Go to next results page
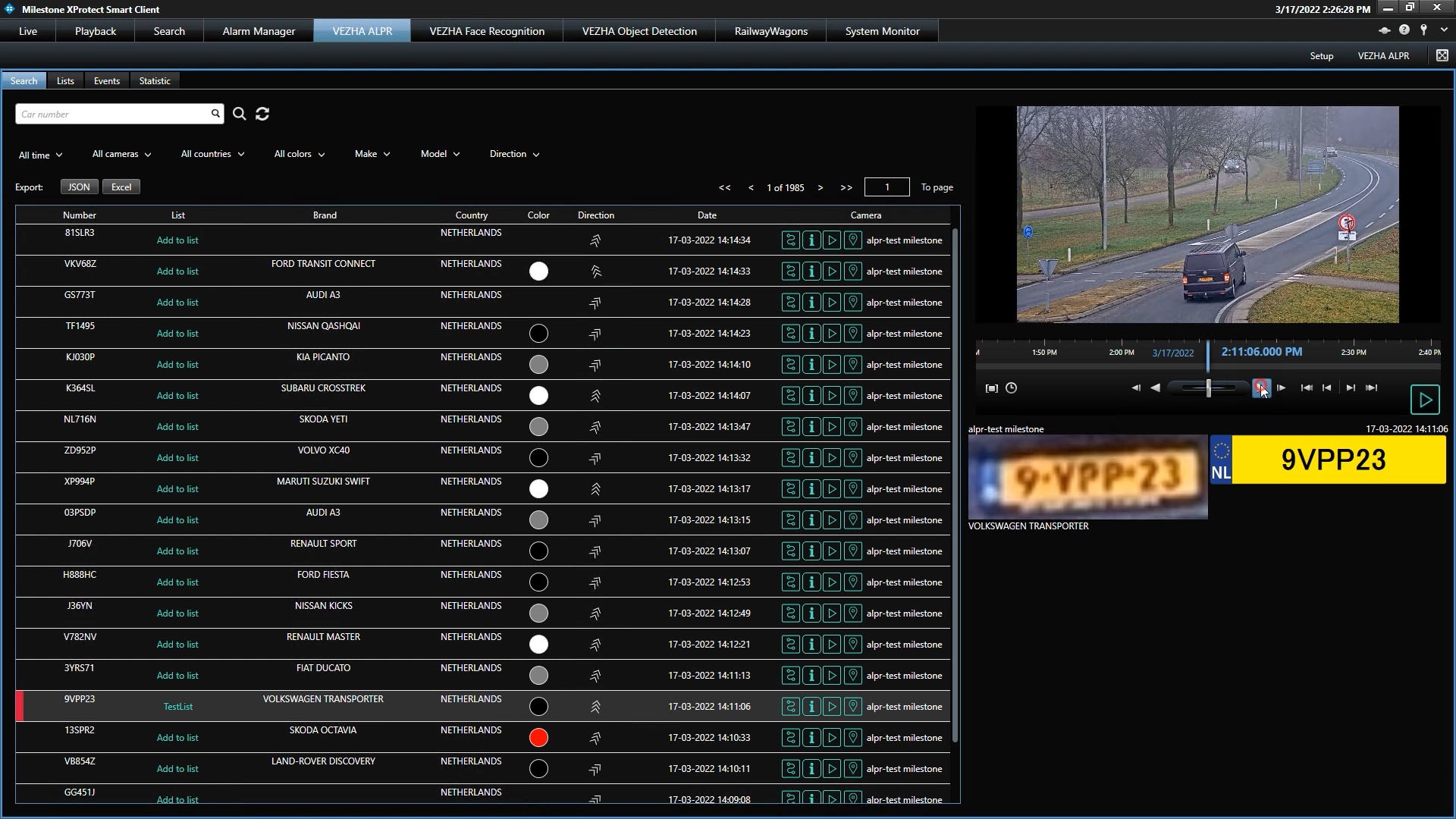The width and height of the screenshot is (1456, 819). tap(820, 187)
